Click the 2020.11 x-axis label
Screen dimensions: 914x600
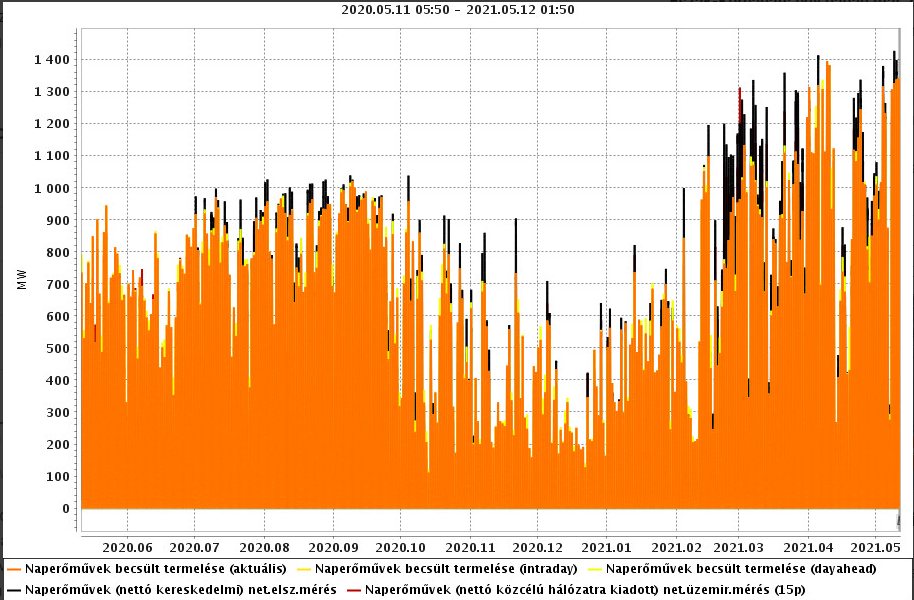(470, 548)
